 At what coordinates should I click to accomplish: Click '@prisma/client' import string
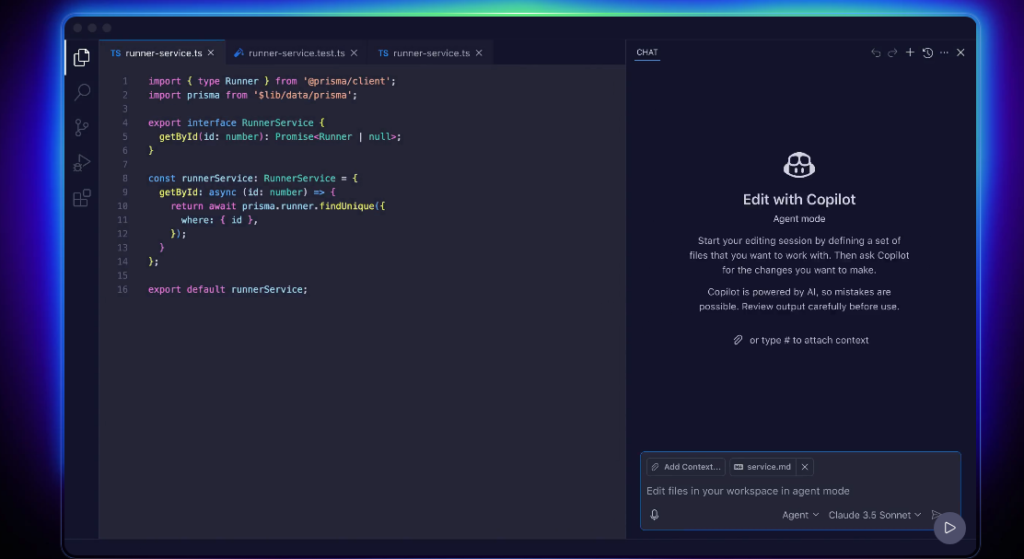(x=347, y=81)
